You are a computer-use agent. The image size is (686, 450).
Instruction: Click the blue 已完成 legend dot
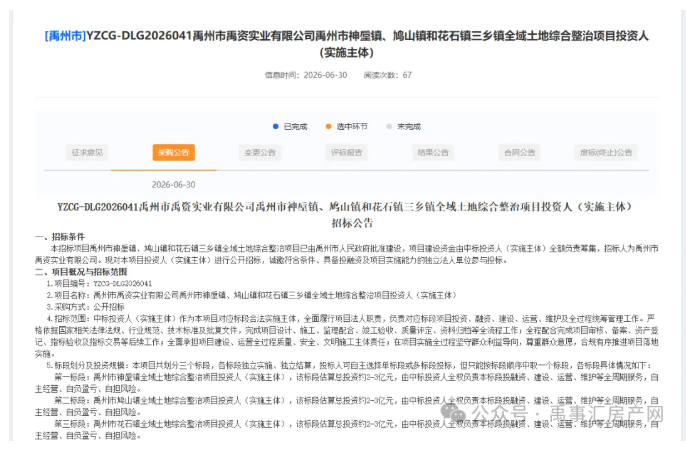(276, 126)
